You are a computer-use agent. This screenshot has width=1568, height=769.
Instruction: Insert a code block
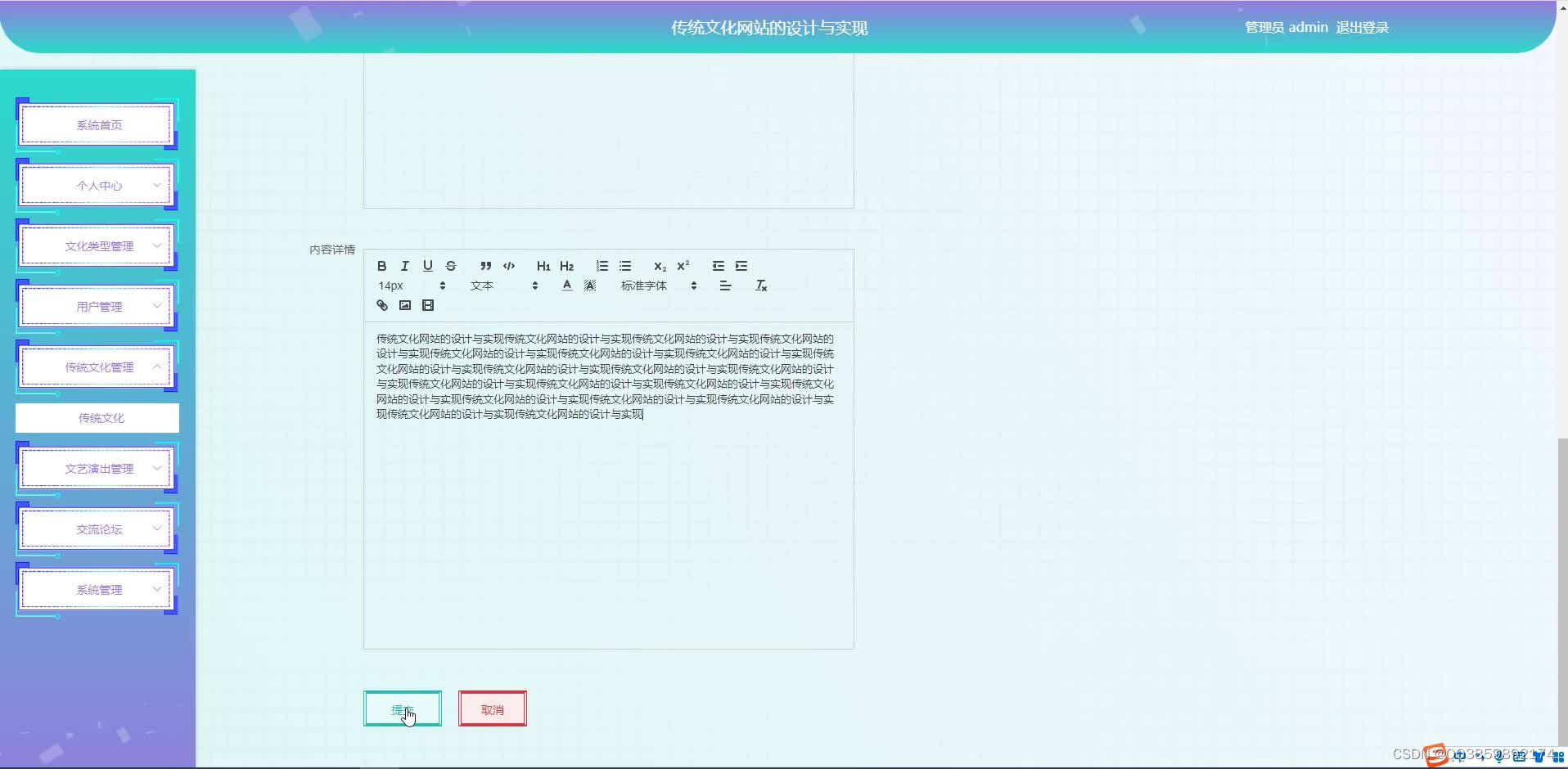pyautogui.click(x=508, y=266)
